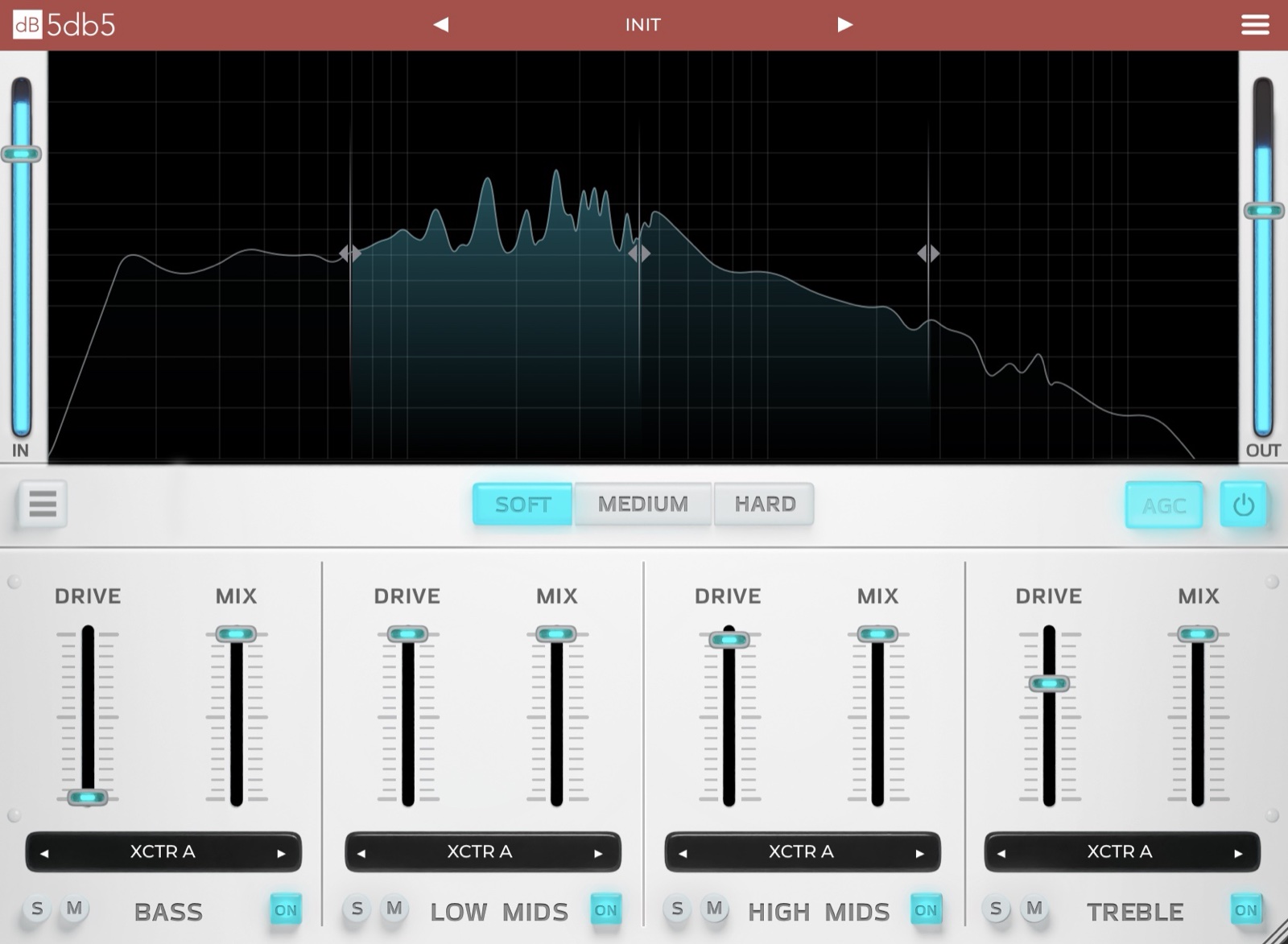This screenshot has width=1288, height=944.
Task: Switch BASS XCTR A to the next type
Action: pos(281,853)
